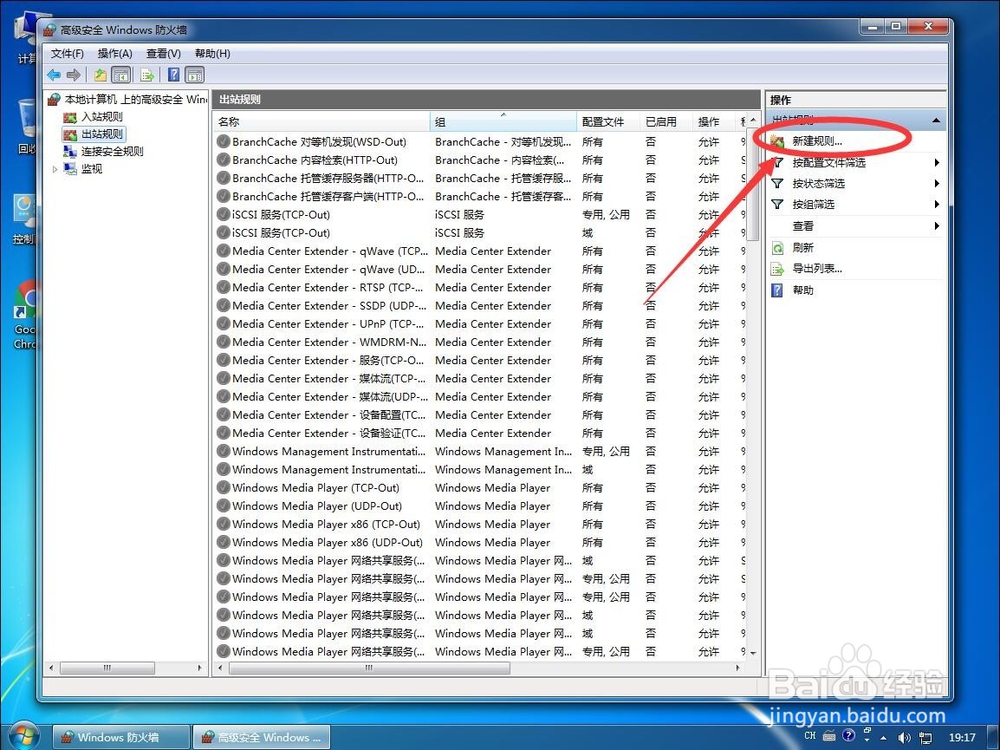
Task: Click the back navigation arrow
Action: coord(54,74)
